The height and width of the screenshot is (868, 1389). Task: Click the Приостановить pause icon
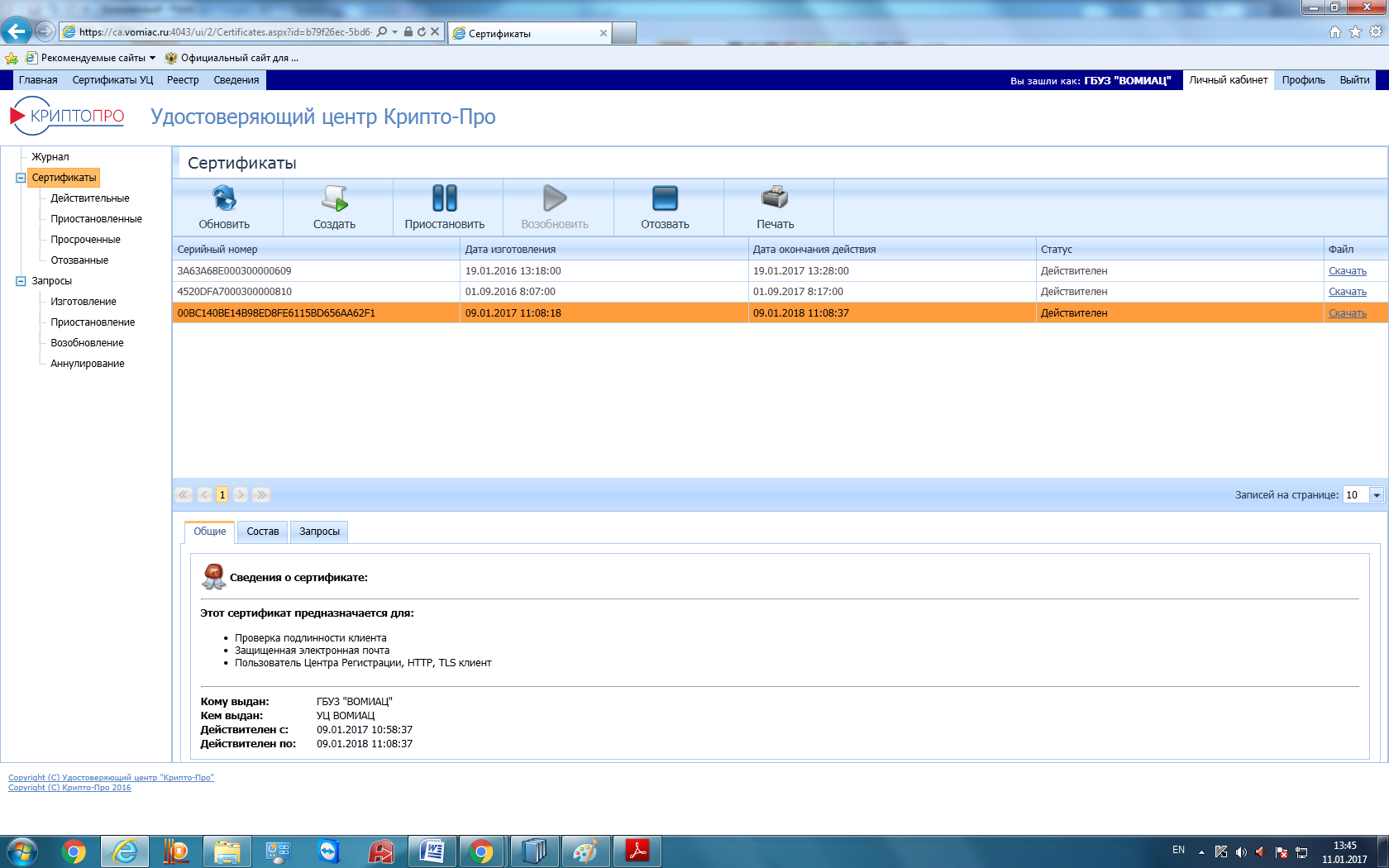(x=445, y=198)
